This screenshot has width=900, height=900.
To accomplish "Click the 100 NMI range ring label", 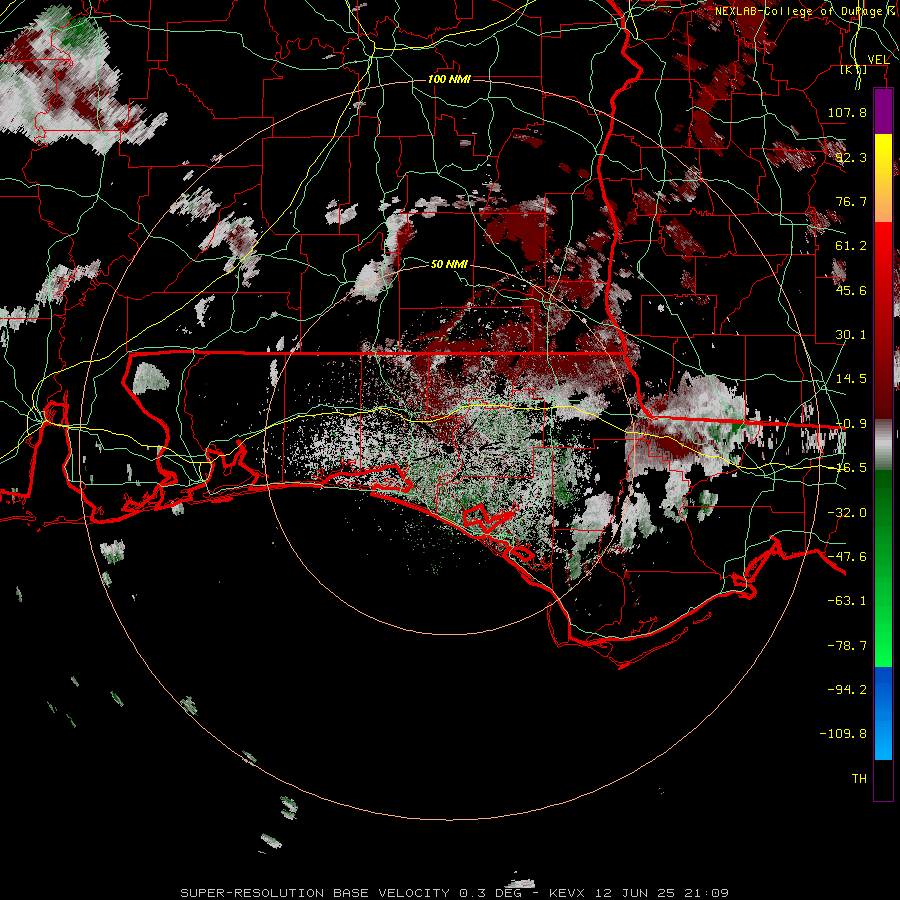I will pos(449,79).
